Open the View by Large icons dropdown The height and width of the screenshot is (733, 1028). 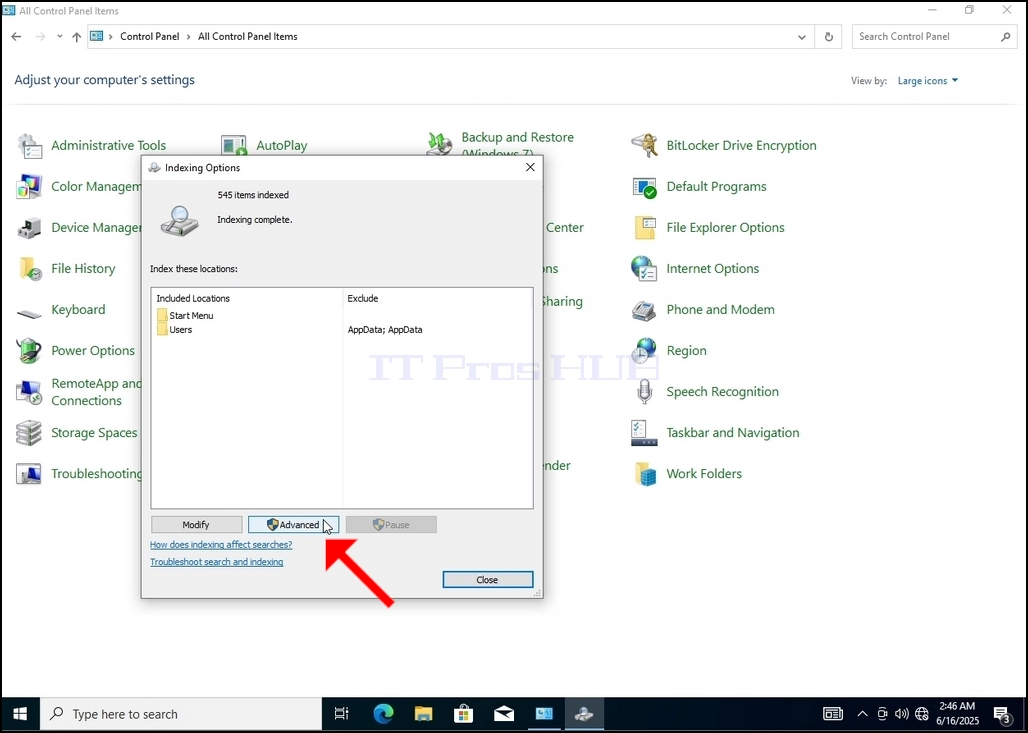[928, 81]
